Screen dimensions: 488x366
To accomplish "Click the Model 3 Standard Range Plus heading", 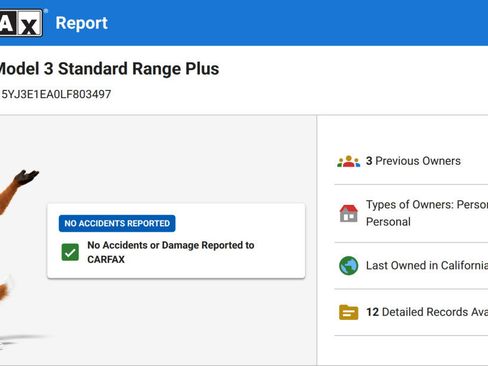I will (x=109, y=69).
